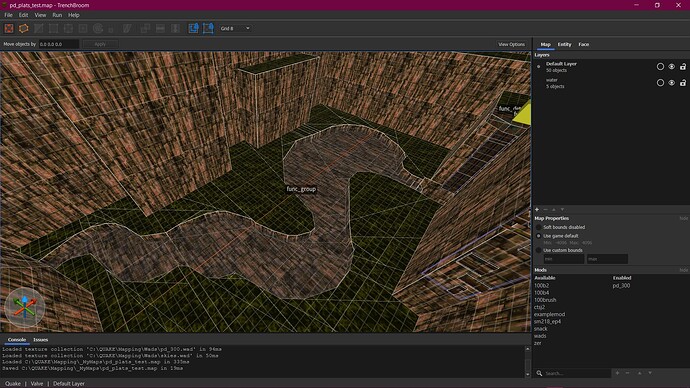Move mod down with bottom arrow icon
Viewport: 690px width, 388px height.
pyautogui.click(x=650, y=373)
